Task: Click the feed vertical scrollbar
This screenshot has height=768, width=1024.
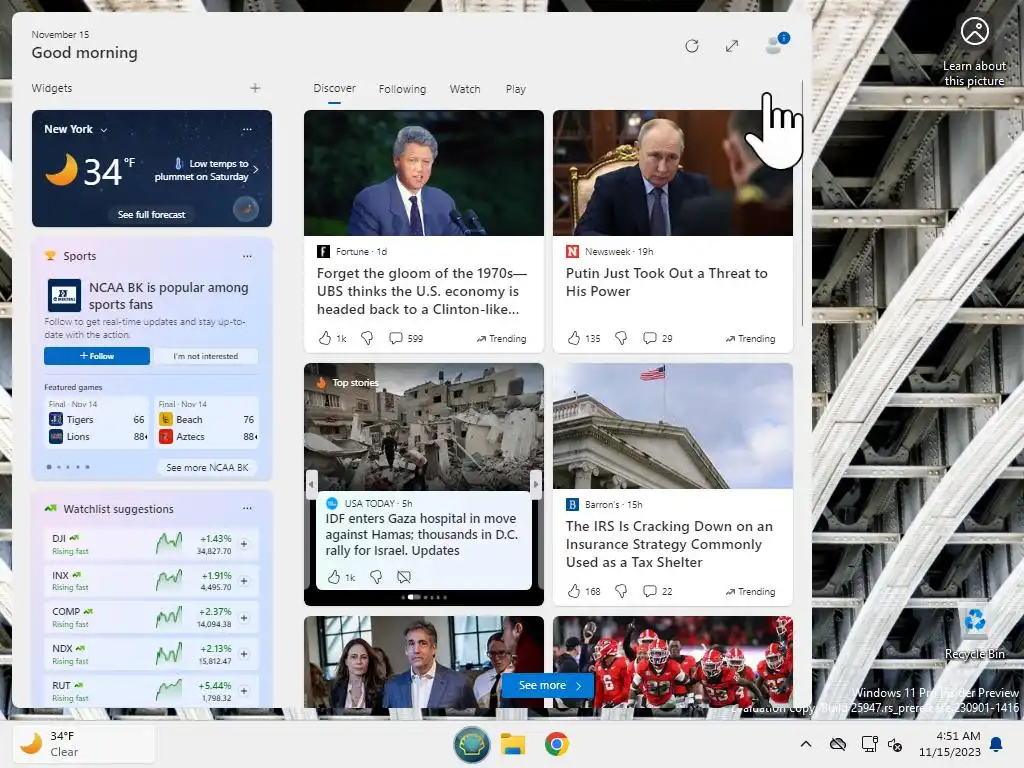Action: tap(802, 202)
